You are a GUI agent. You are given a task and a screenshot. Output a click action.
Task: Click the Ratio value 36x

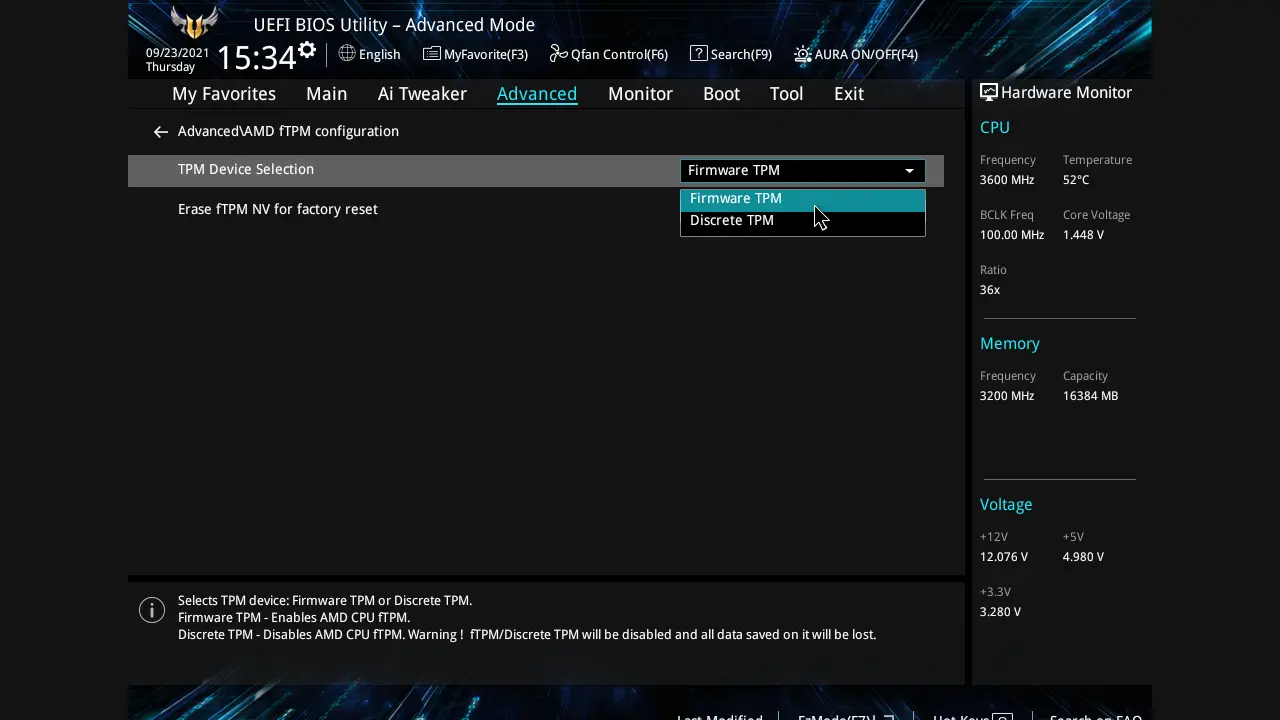coord(990,290)
